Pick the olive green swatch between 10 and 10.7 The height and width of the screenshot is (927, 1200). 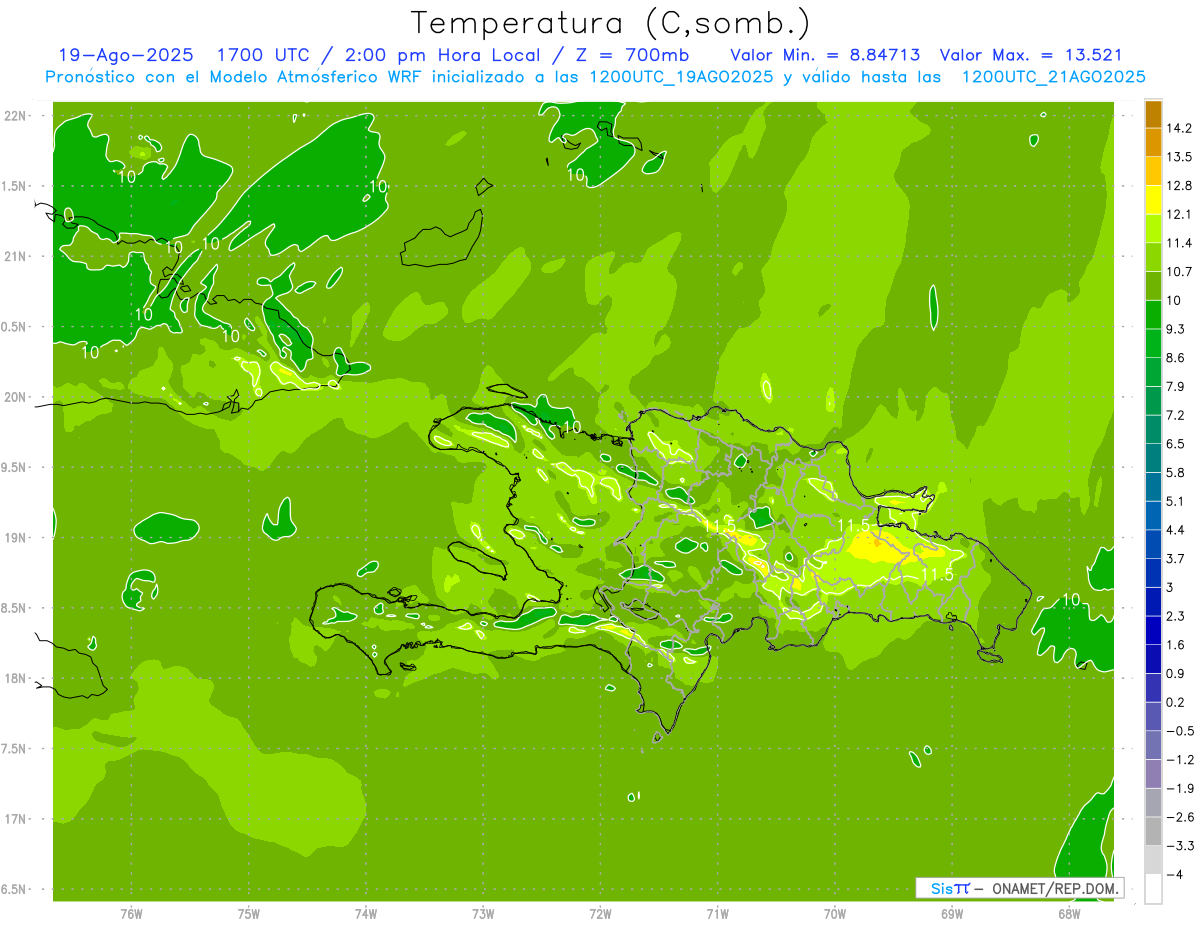(1153, 286)
